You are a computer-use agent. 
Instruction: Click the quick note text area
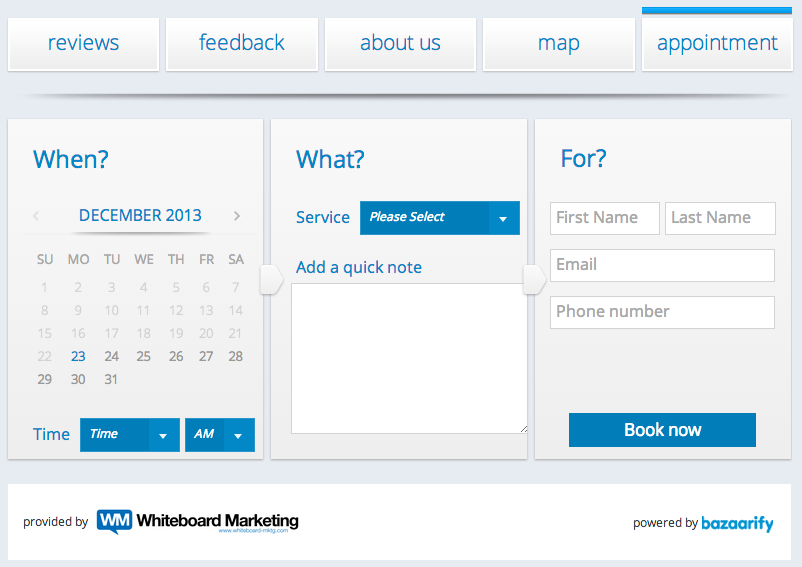coord(408,358)
